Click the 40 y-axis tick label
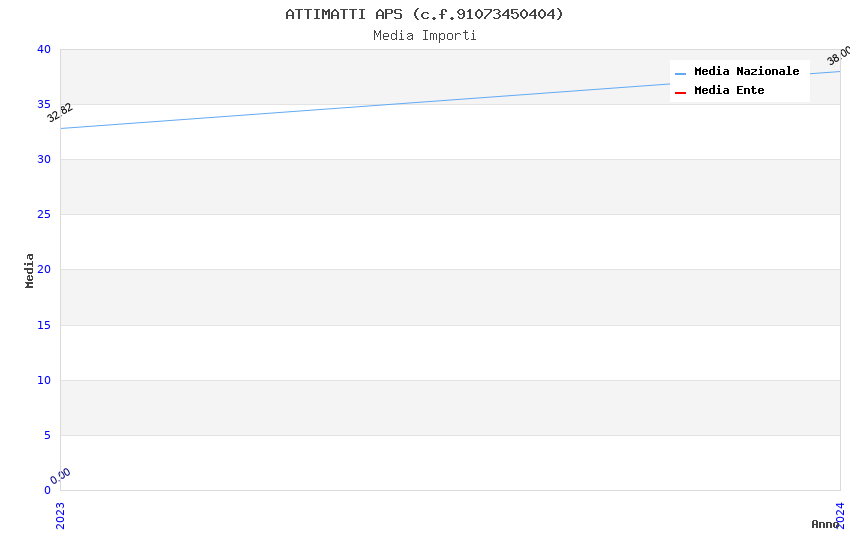The height and width of the screenshot is (550, 850). click(44, 50)
